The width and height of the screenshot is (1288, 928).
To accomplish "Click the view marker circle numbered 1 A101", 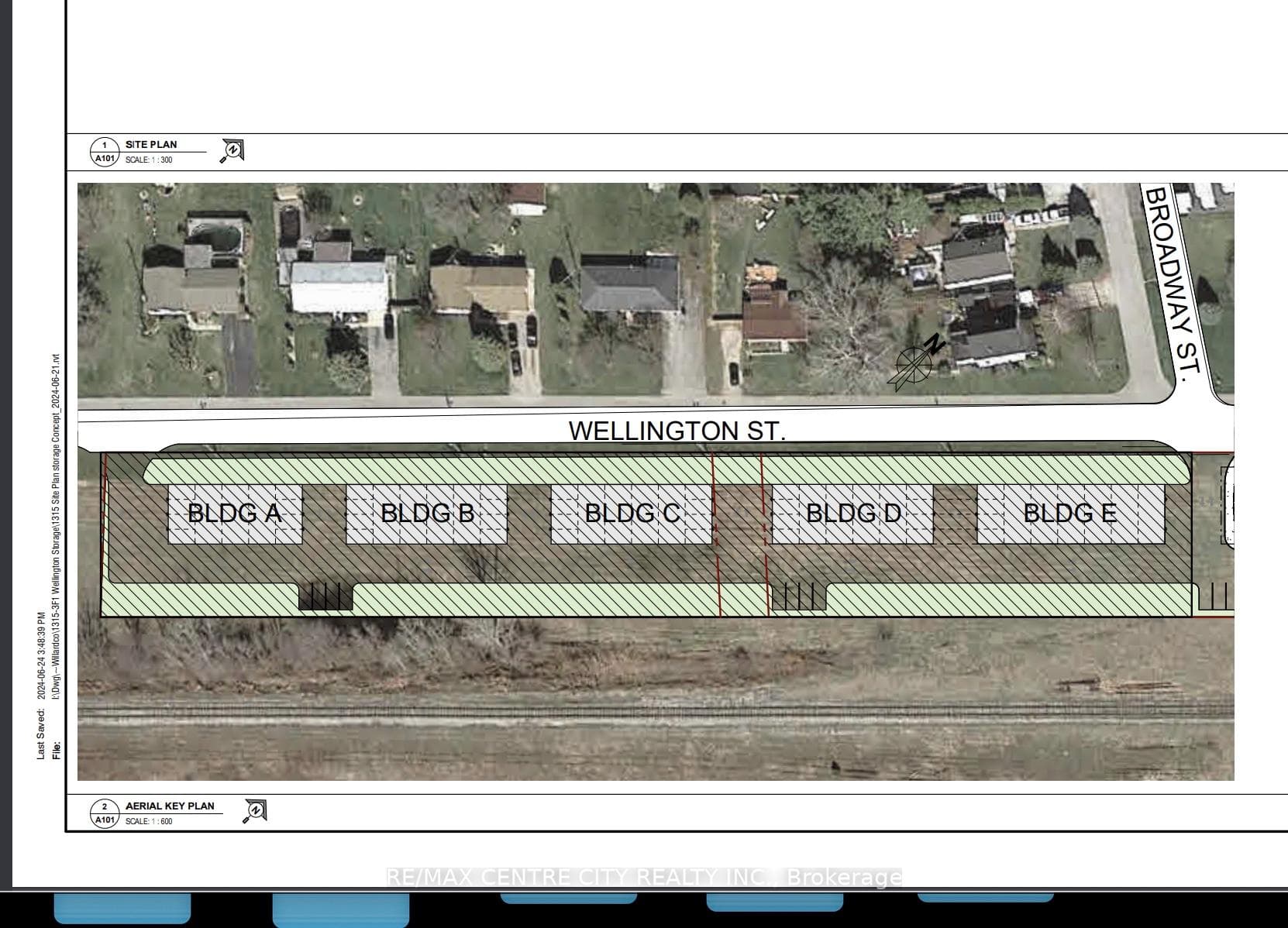I will point(105,151).
